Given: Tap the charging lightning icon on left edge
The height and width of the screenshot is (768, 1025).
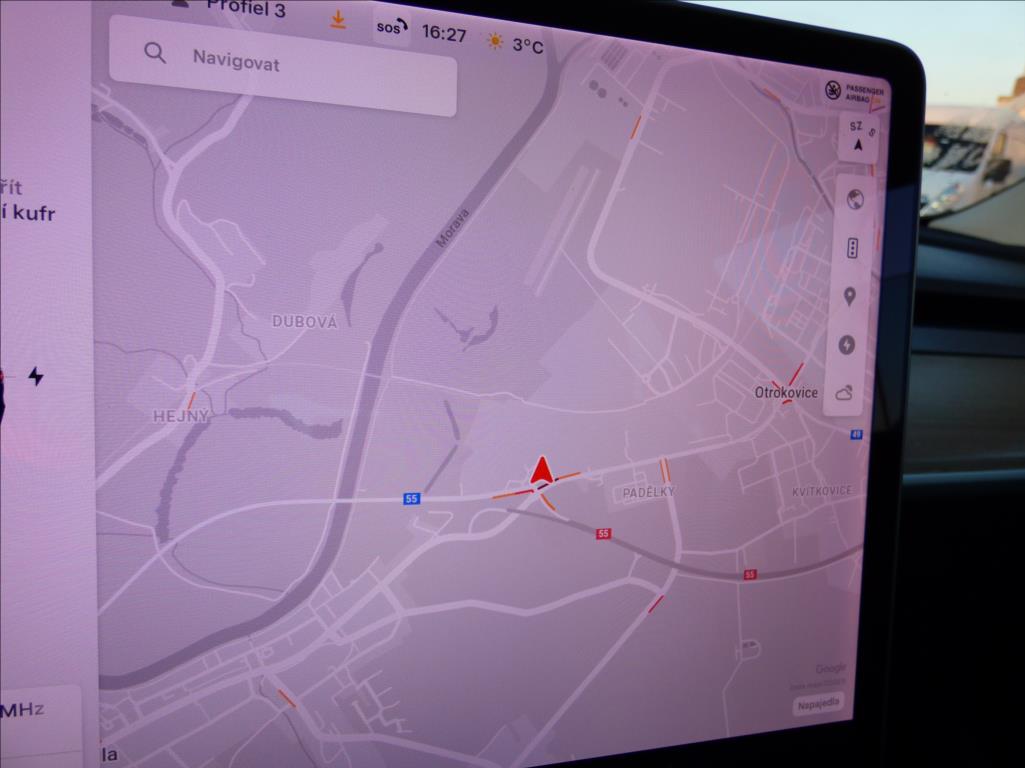Looking at the screenshot, I should (36, 375).
